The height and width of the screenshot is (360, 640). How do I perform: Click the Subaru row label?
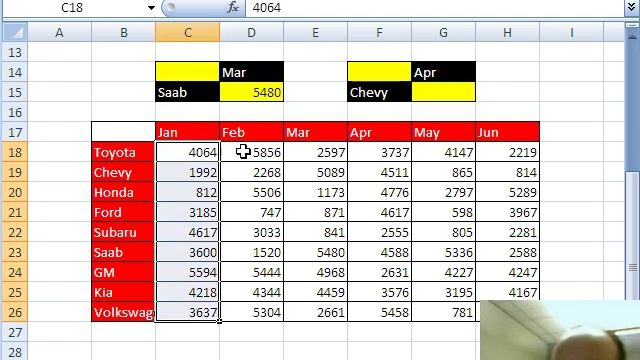click(124, 232)
